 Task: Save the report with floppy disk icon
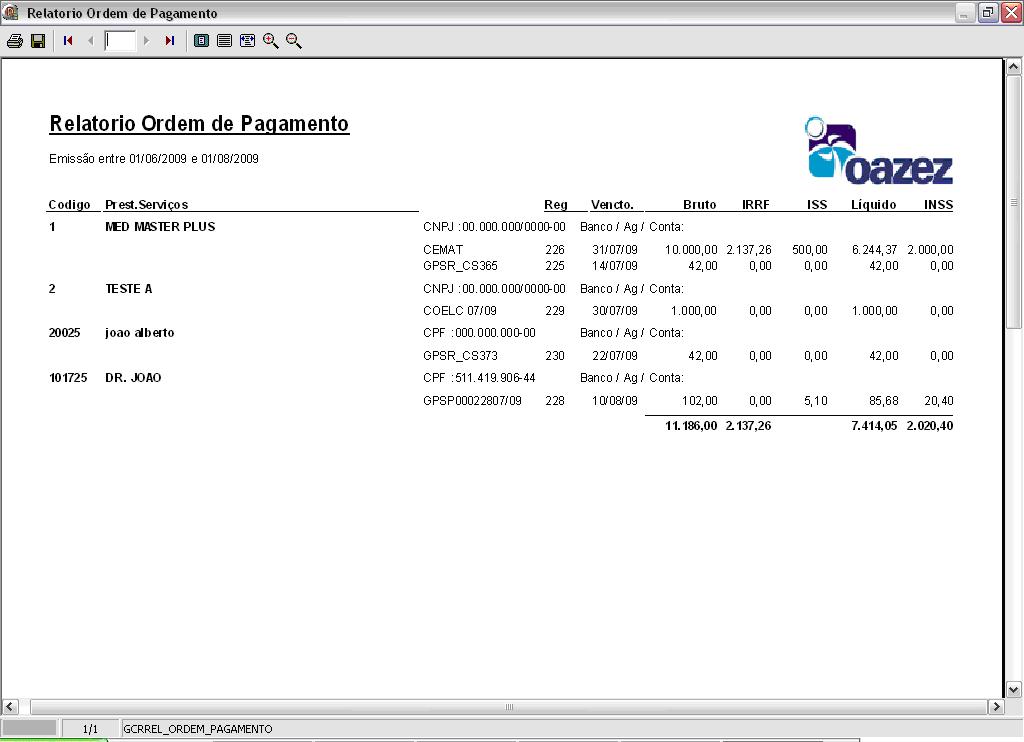coord(38,40)
